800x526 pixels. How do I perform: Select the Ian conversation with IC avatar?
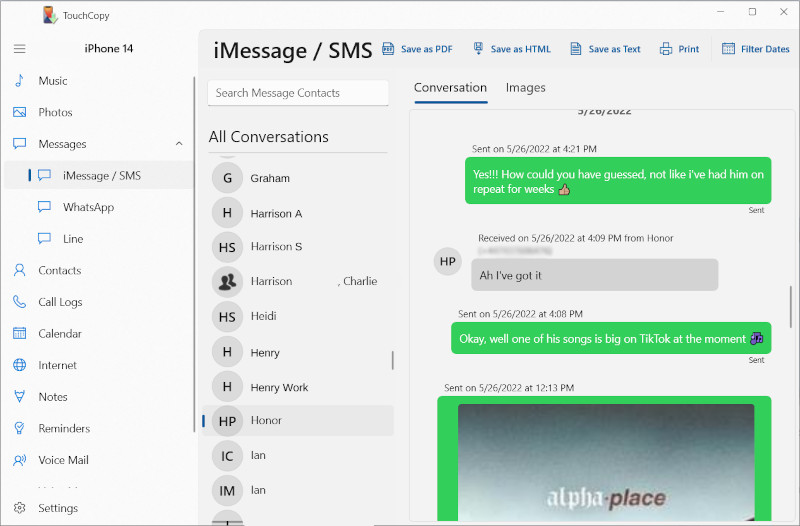[x=298, y=456]
